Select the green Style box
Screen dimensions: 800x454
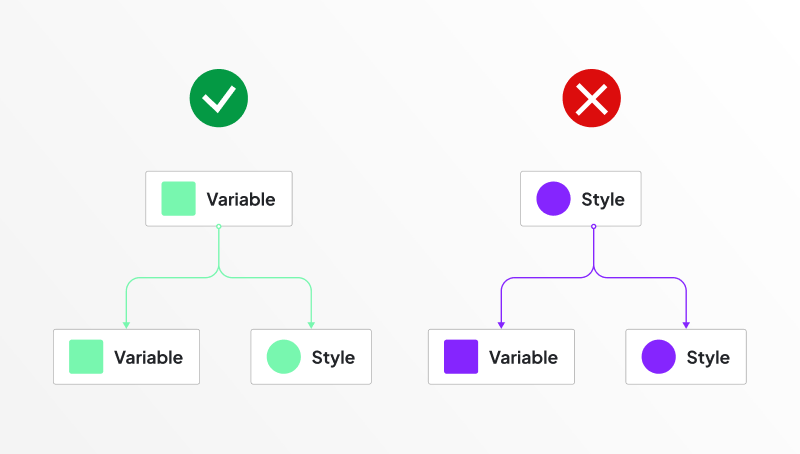tap(311, 357)
